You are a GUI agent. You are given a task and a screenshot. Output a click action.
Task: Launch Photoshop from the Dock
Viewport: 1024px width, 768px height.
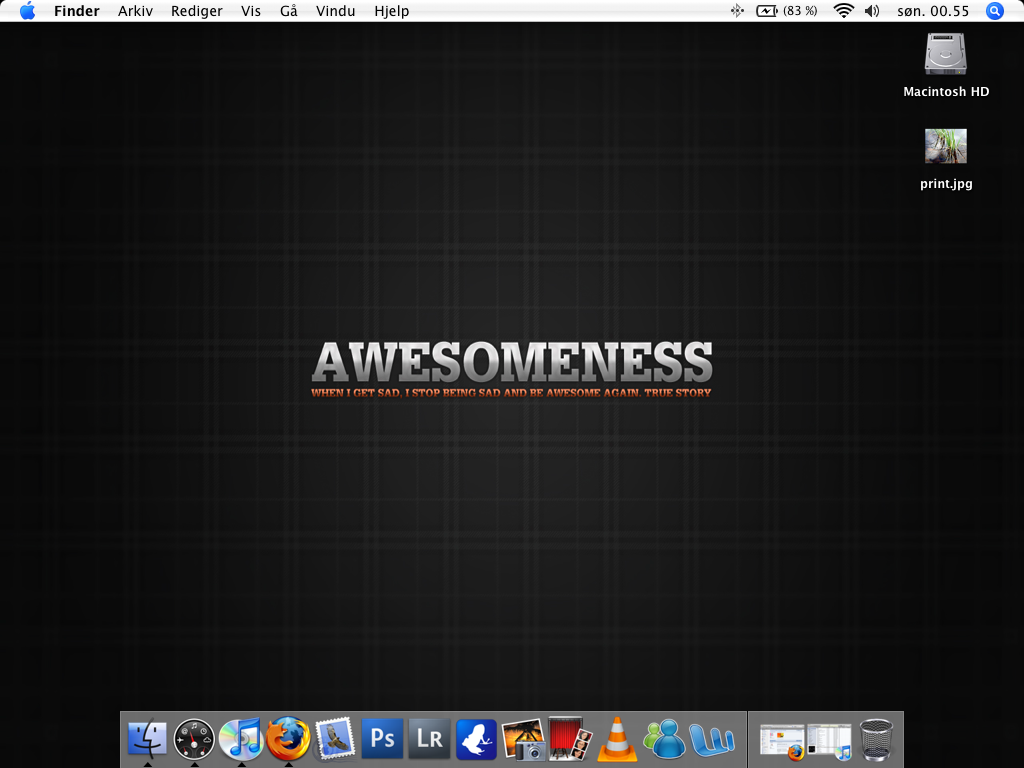coord(382,739)
